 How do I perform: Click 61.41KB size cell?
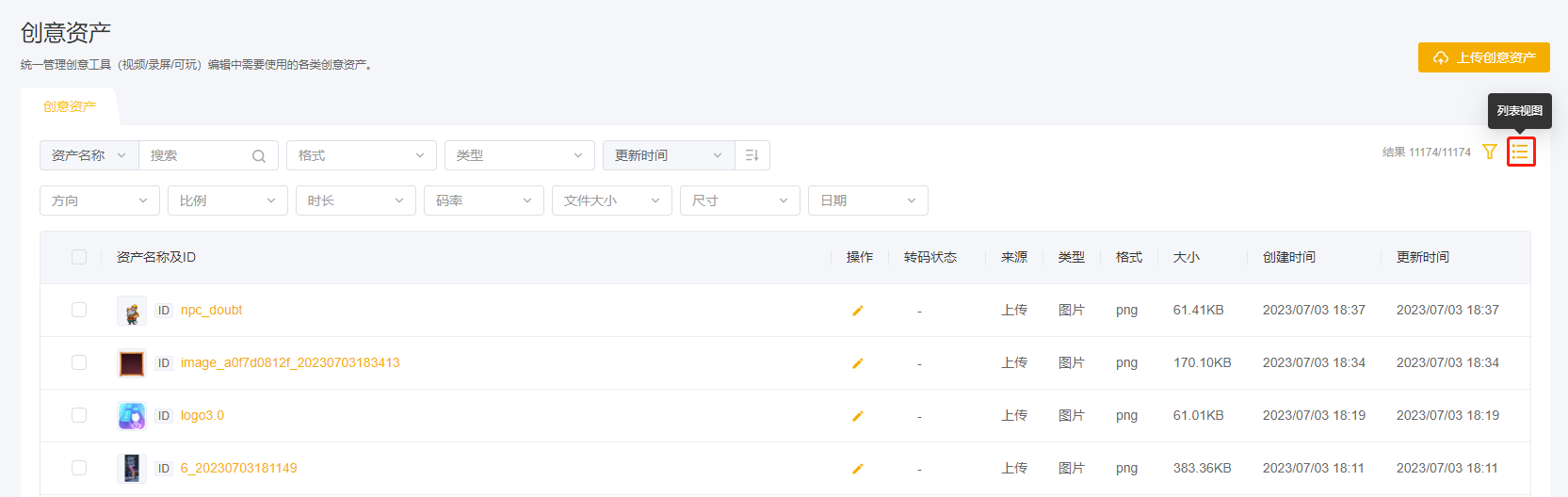(x=1199, y=310)
